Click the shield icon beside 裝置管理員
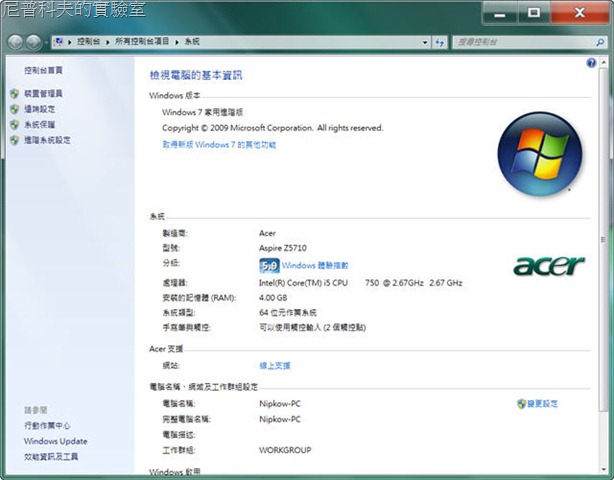The image size is (614, 480). (14, 94)
